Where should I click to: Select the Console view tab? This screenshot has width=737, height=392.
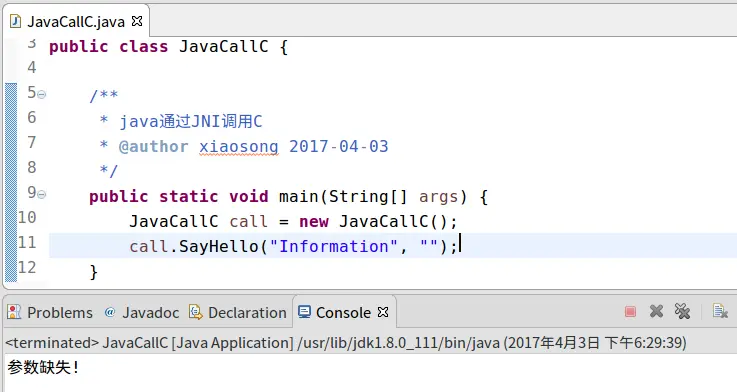point(344,312)
